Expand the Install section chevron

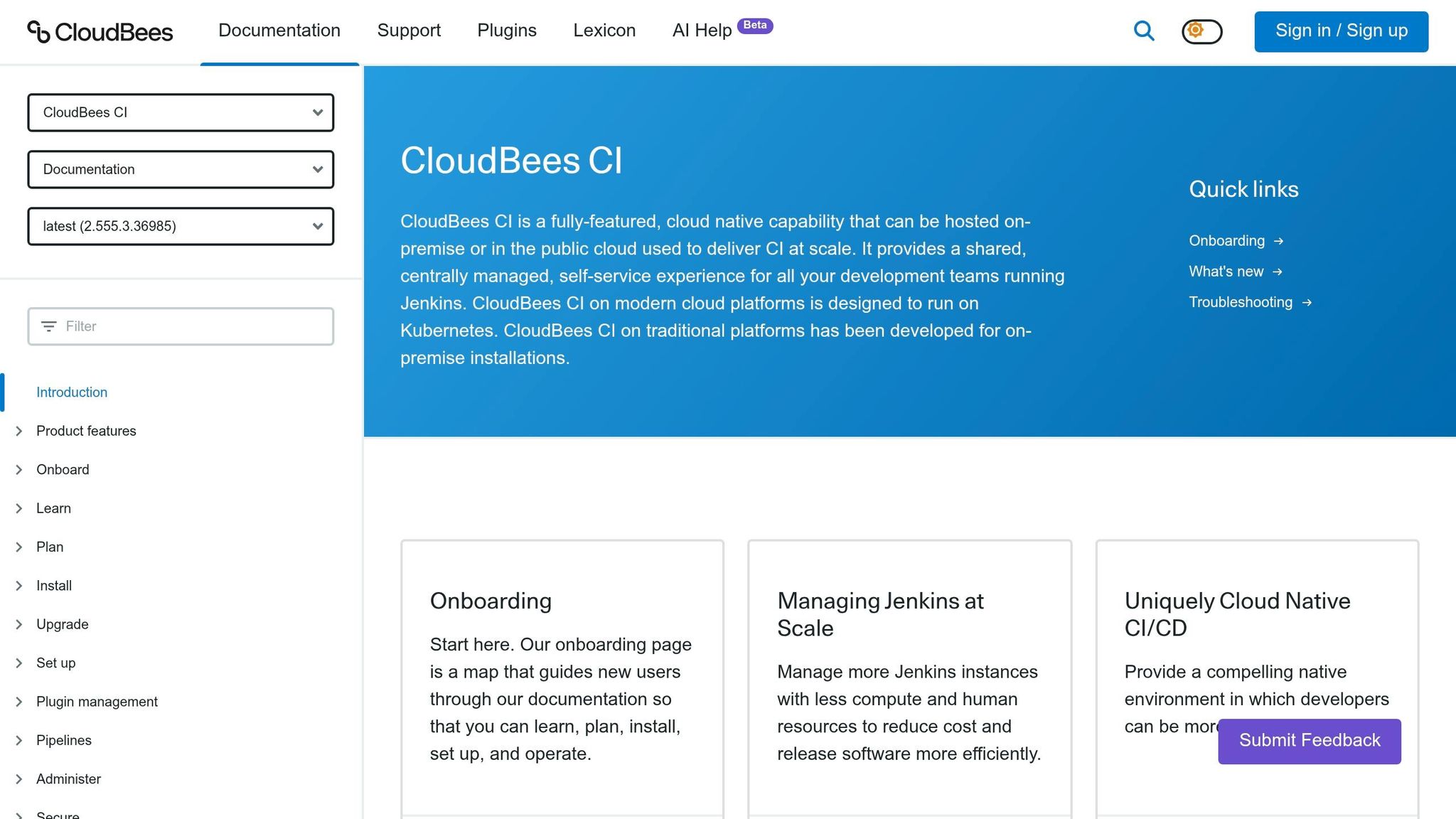(x=19, y=586)
